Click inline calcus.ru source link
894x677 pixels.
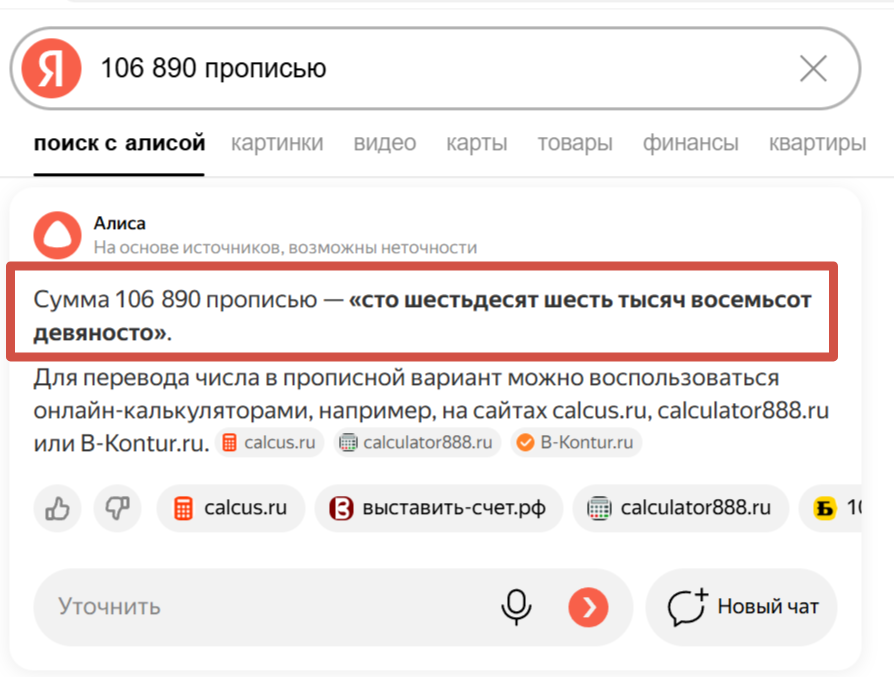(x=270, y=442)
